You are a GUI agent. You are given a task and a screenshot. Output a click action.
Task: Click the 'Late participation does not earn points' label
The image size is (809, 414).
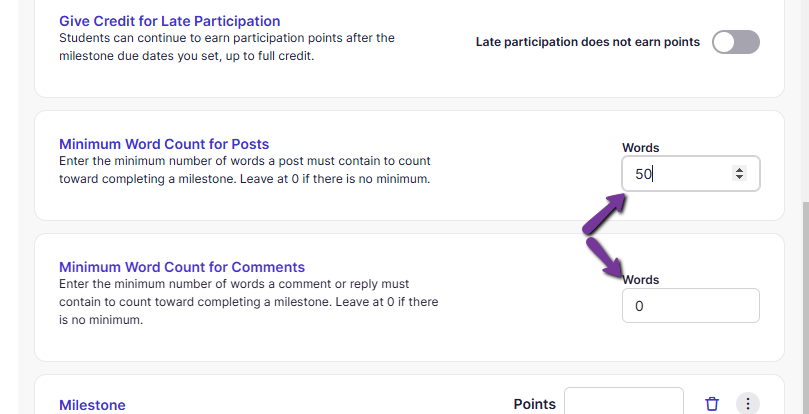(x=587, y=42)
